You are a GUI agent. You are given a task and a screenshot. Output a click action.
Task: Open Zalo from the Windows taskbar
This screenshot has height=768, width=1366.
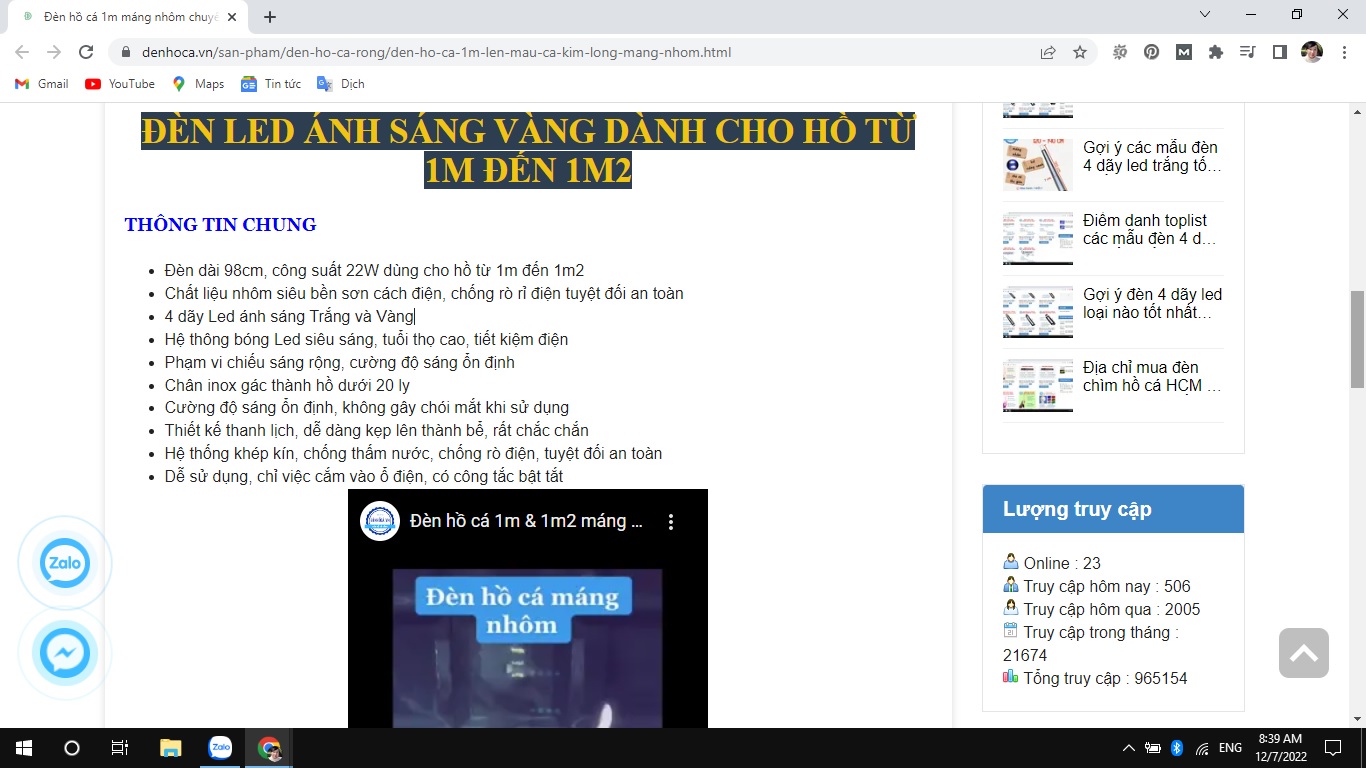(220, 748)
